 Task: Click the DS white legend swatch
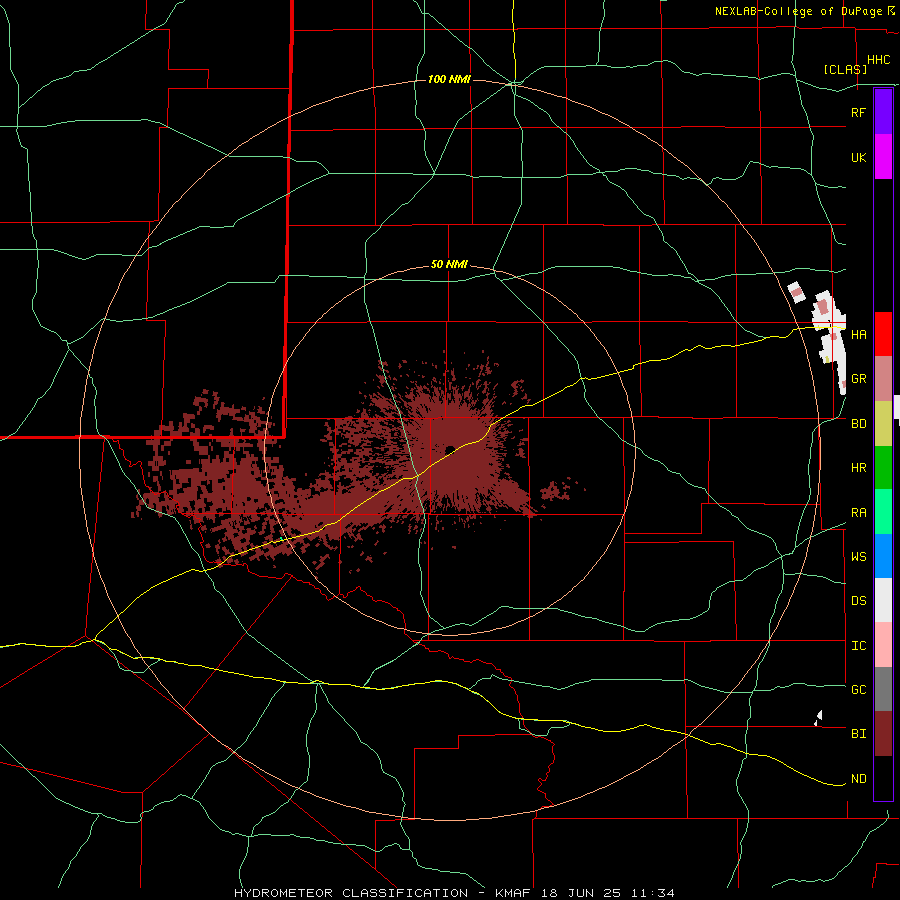[883, 600]
